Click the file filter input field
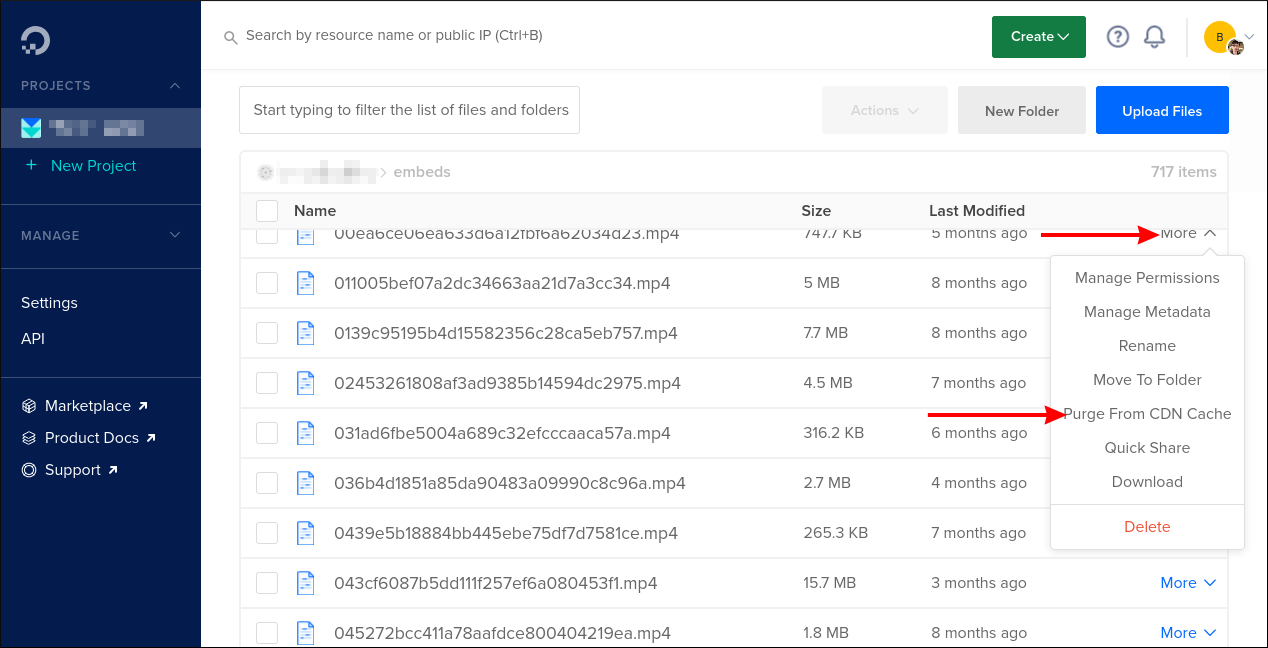1268x648 pixels. tap(409, 109)
